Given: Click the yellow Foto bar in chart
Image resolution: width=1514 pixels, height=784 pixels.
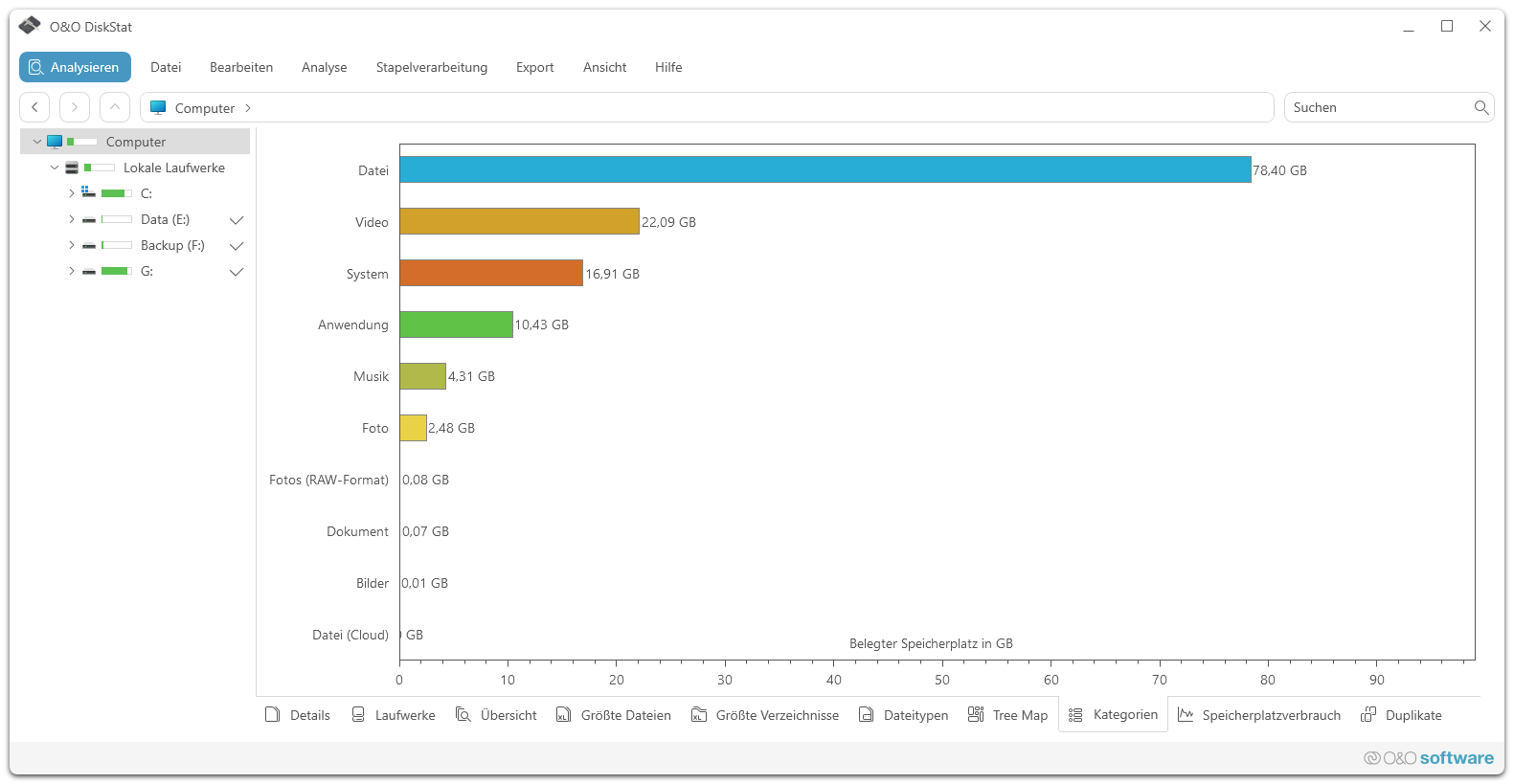Looking at the screenshot, I should (414, 428).
